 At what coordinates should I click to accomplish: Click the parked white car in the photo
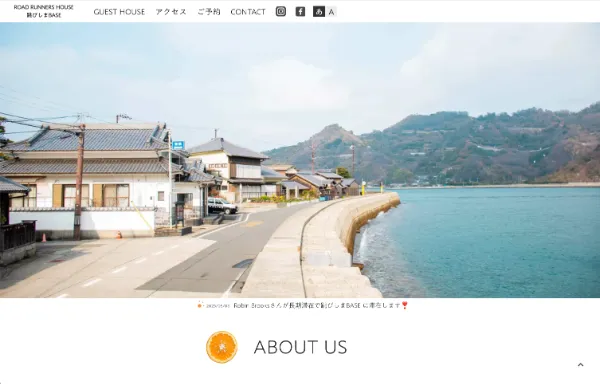click(222, 206)
